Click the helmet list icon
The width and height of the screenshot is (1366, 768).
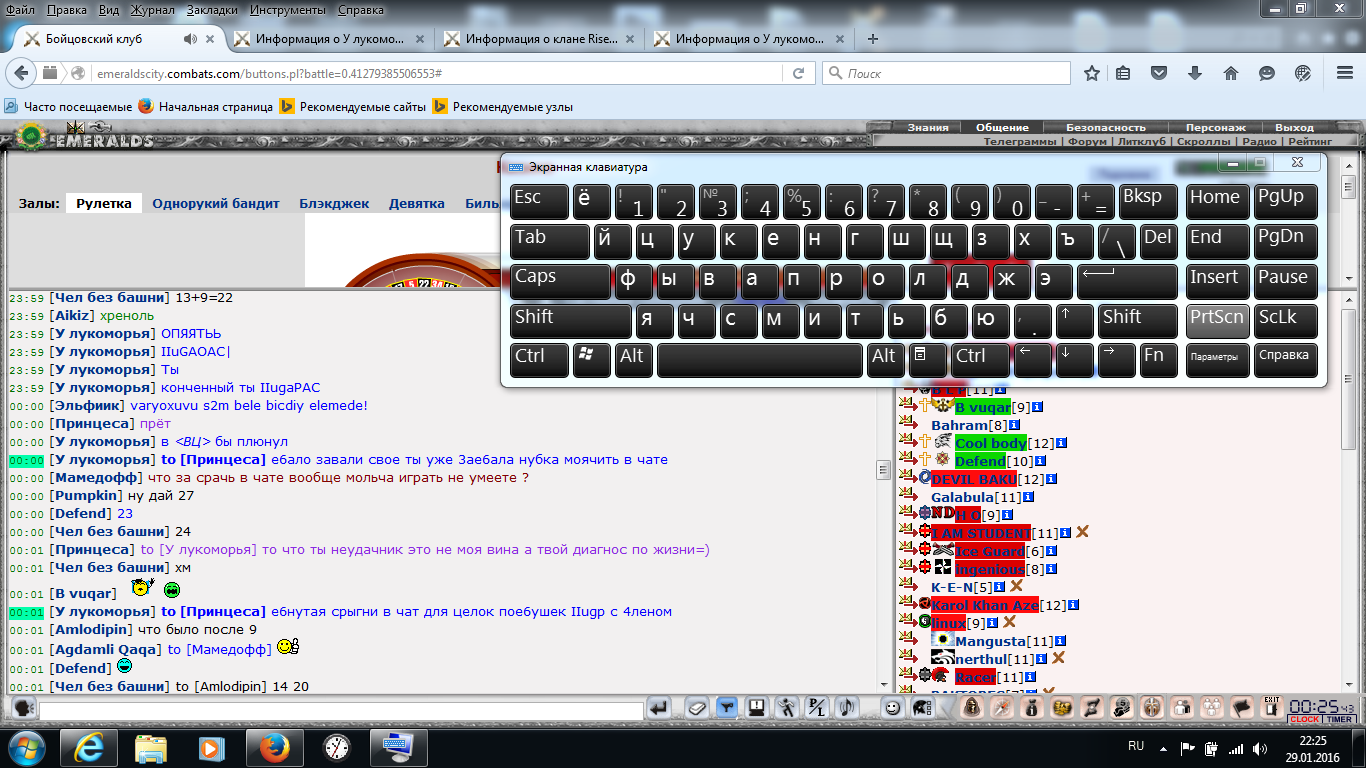(x=923, y=708)
